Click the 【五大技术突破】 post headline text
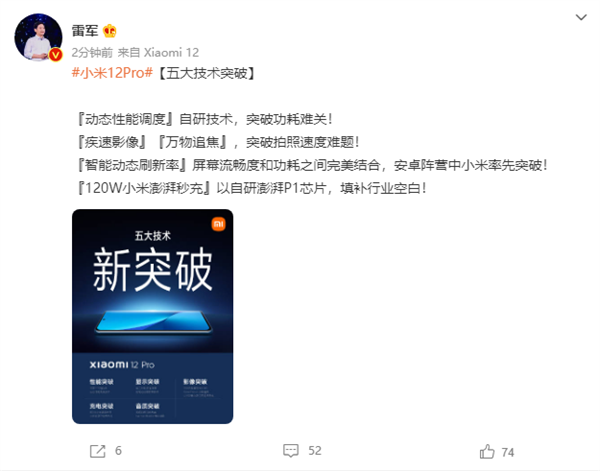 click(206, 73)
